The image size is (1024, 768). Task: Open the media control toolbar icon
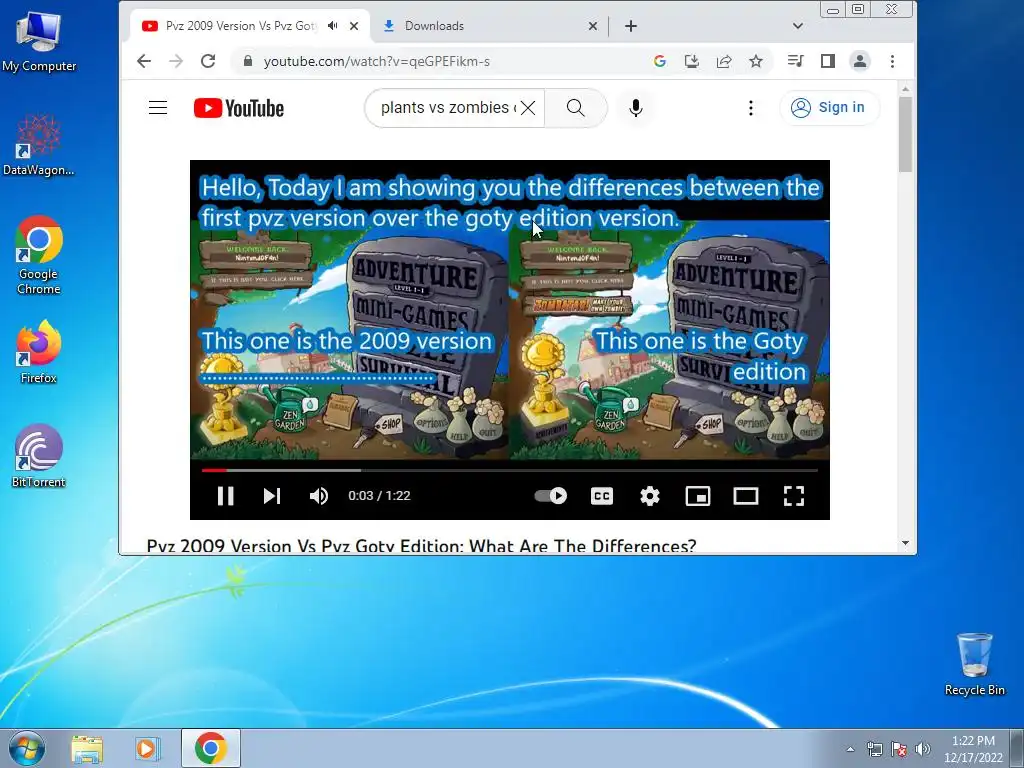tap(795, 61)
